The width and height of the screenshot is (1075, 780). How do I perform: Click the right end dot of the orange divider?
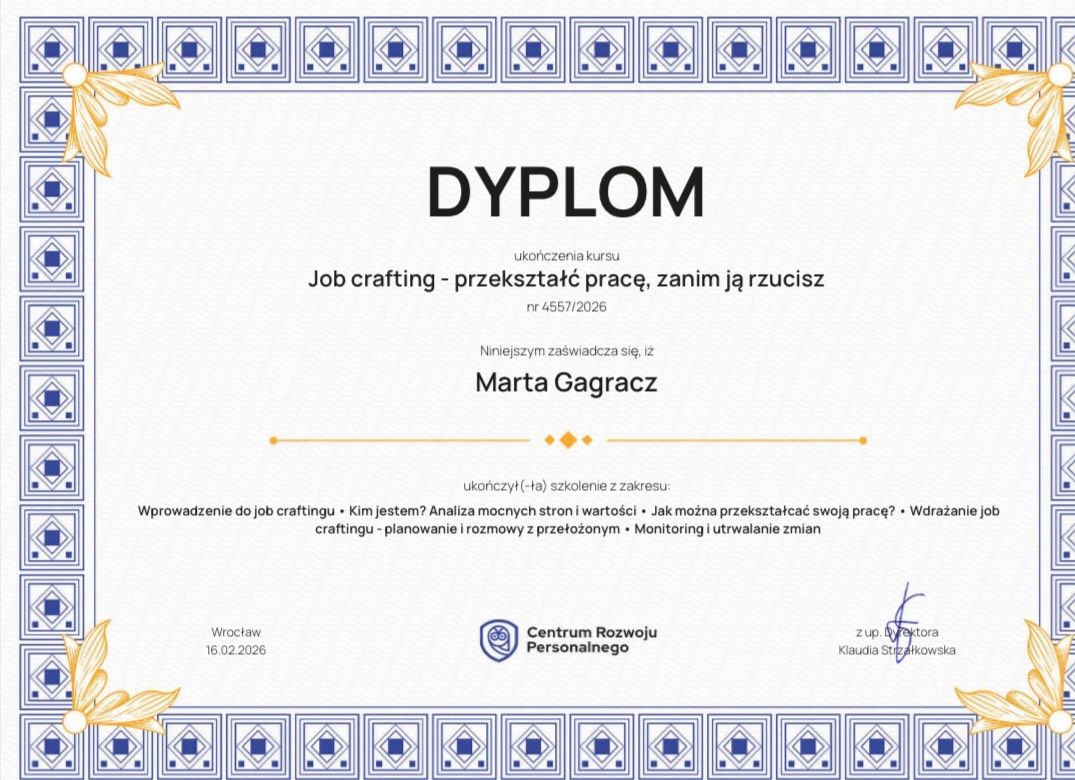coord(863,440)
